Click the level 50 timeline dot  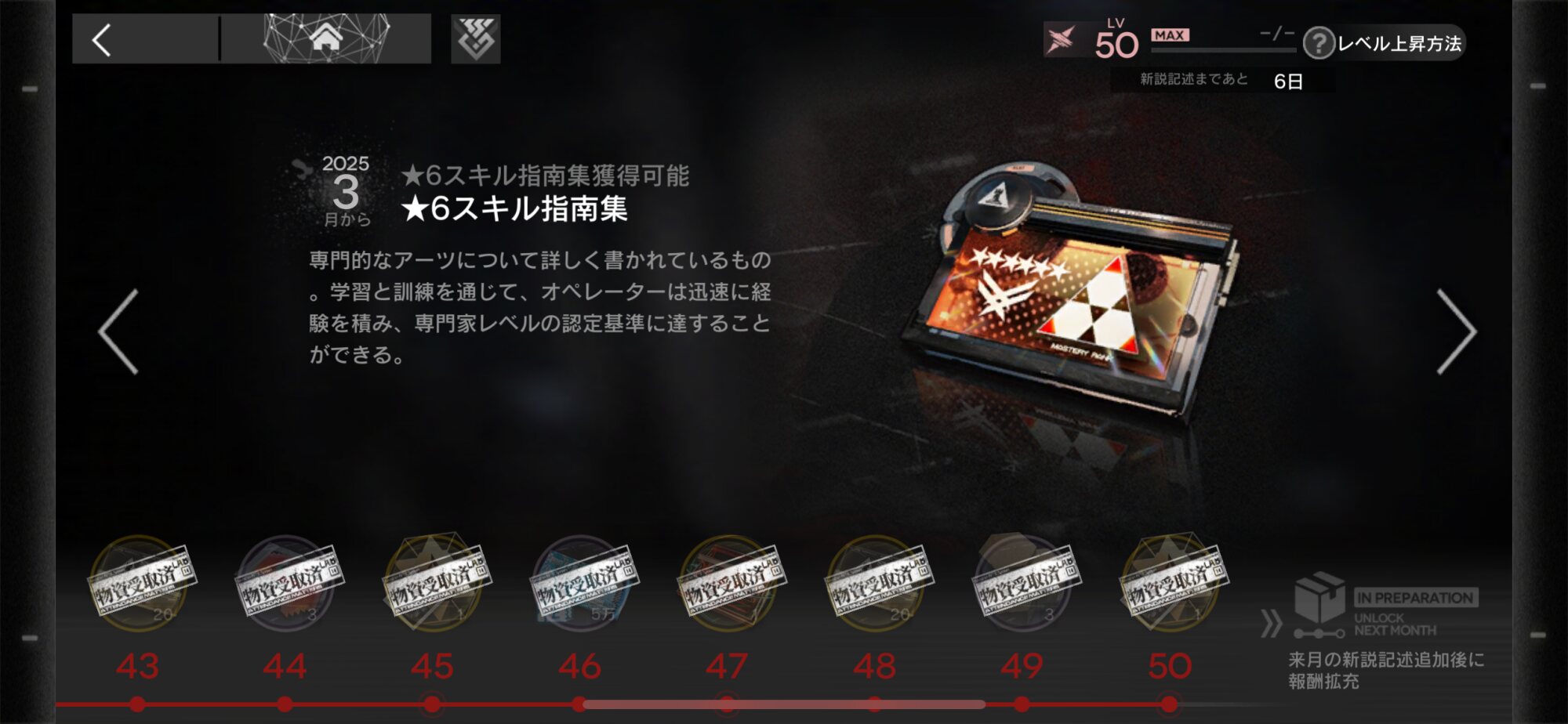pyautogui.click(x=1169, y=704)
